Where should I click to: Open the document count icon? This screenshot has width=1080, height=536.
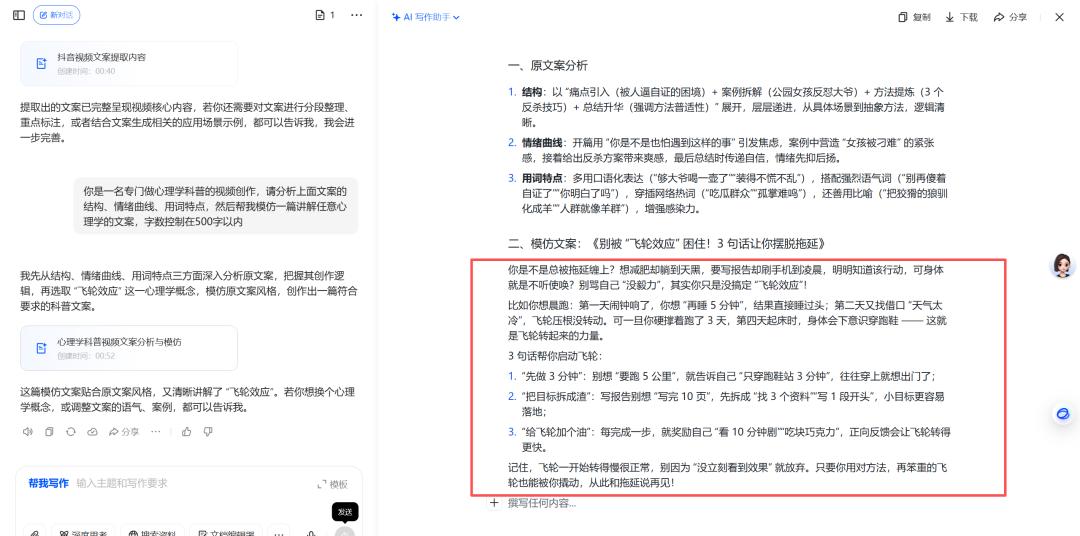click(325, 15)
